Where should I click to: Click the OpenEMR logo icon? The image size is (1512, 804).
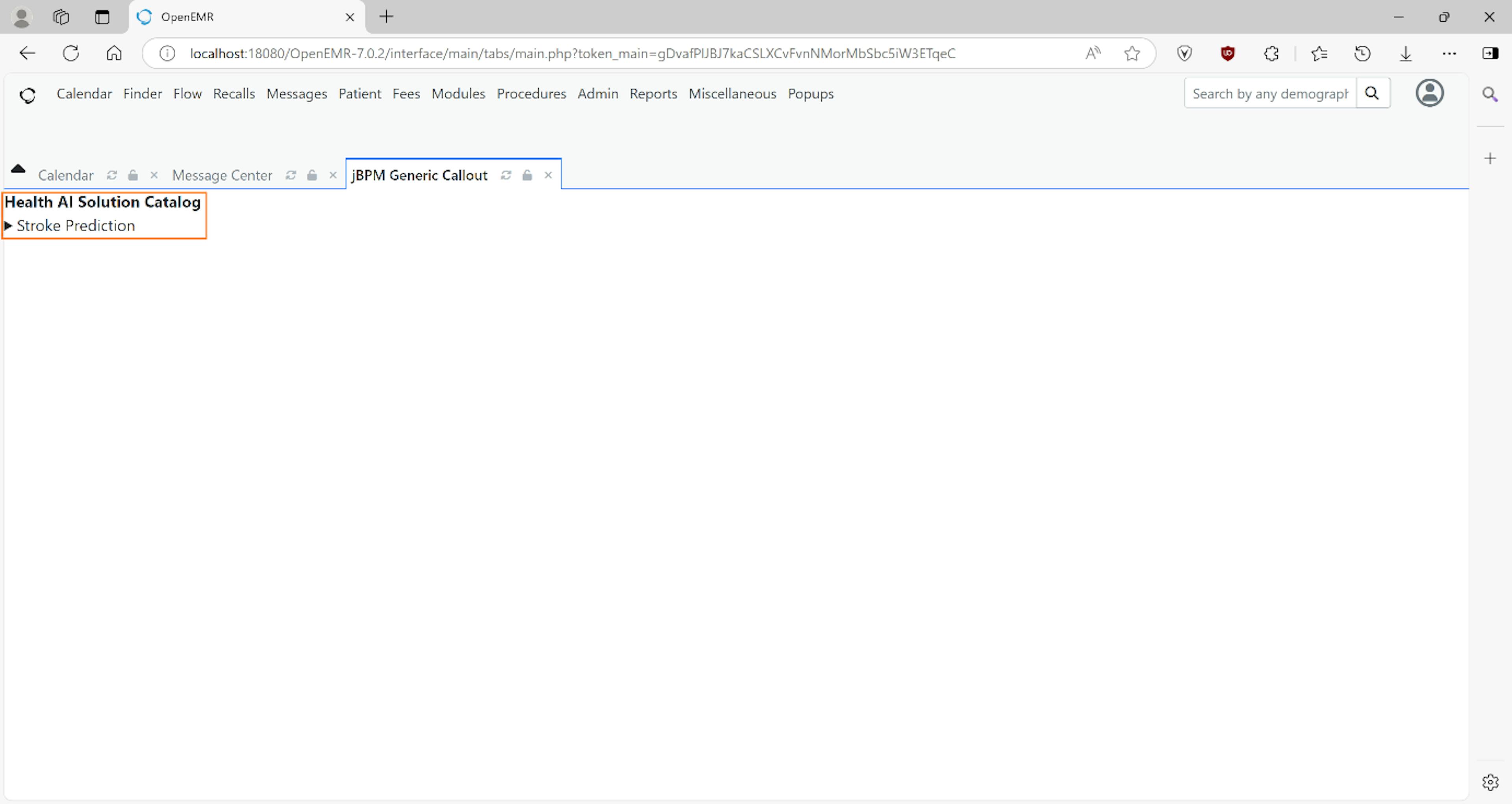click(x=28, y=95)
